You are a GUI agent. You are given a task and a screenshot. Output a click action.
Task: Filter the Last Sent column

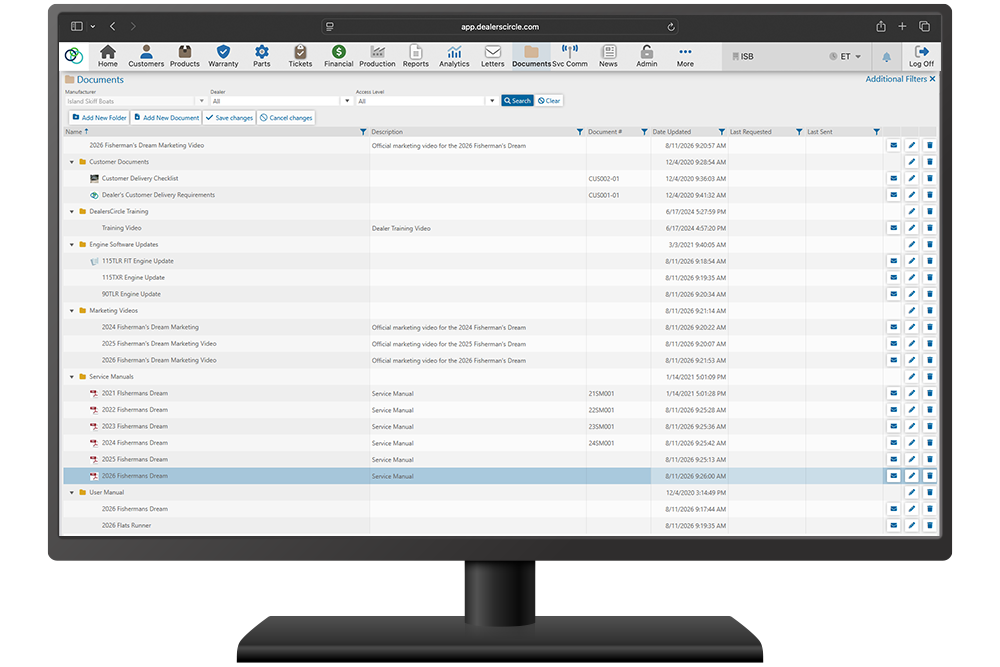pyautogui.click(x=876, y=132)
